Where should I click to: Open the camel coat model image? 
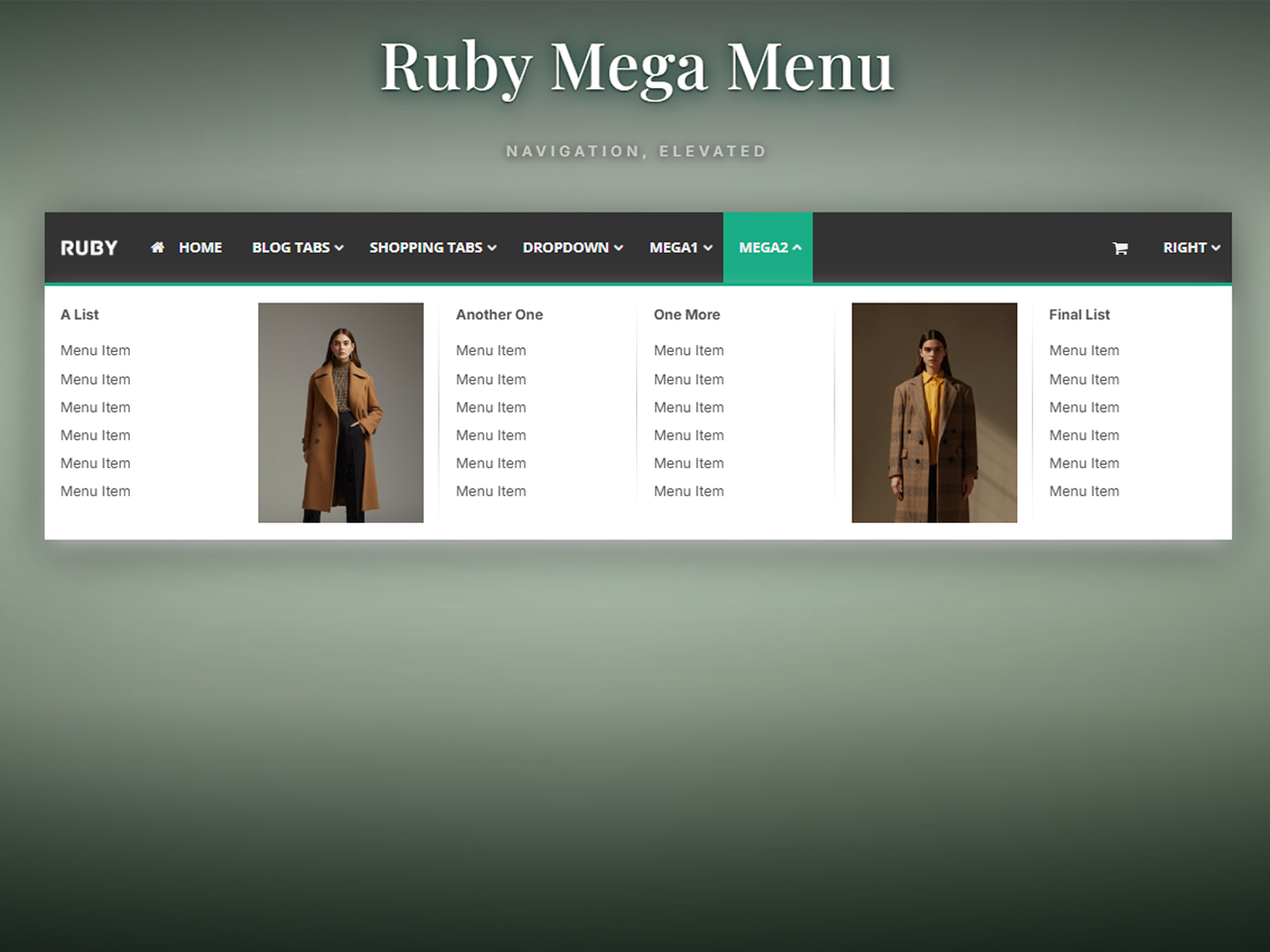tap(340, 413)
